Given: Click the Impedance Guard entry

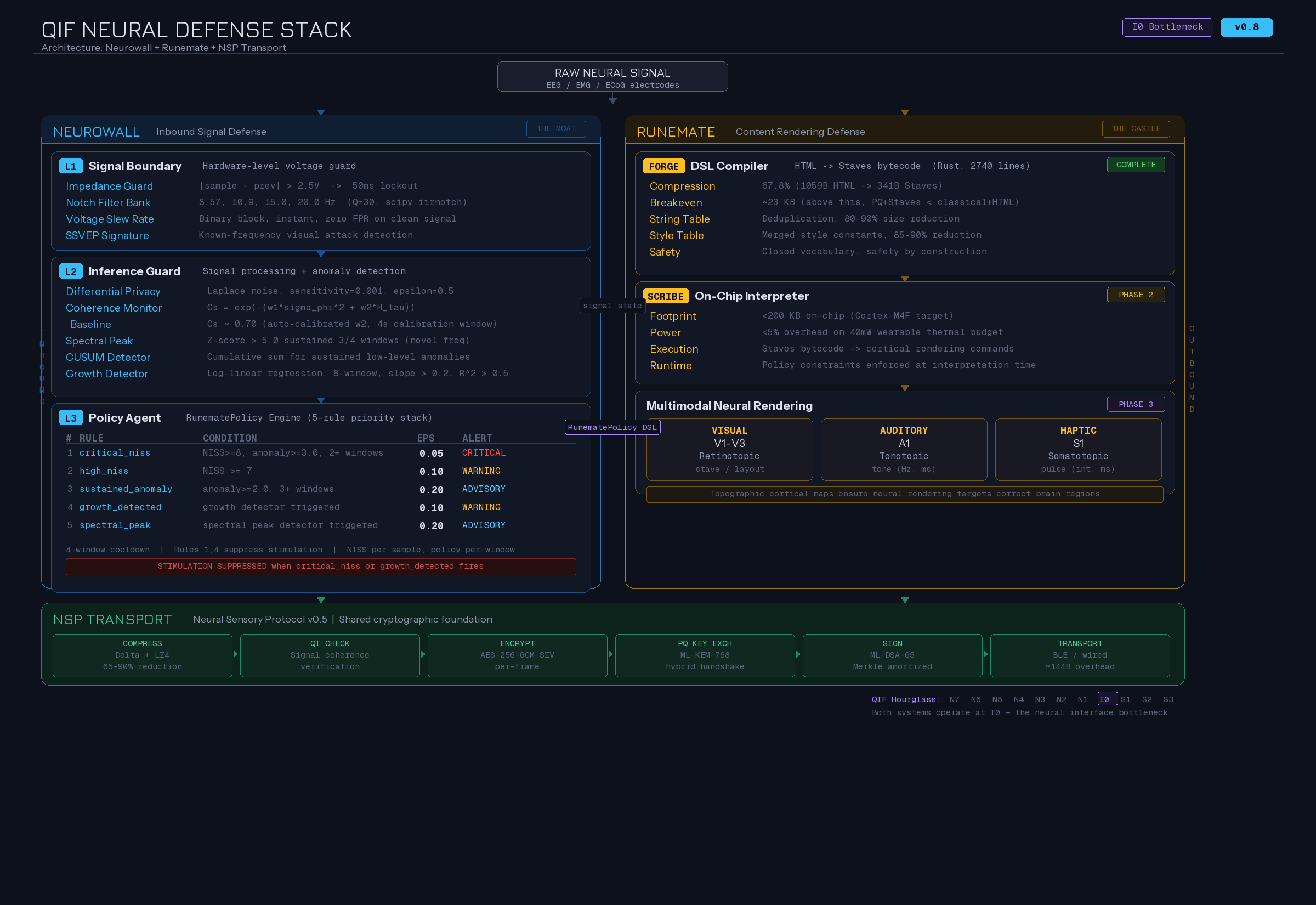Looking at the screenshot, I should 109,186.
